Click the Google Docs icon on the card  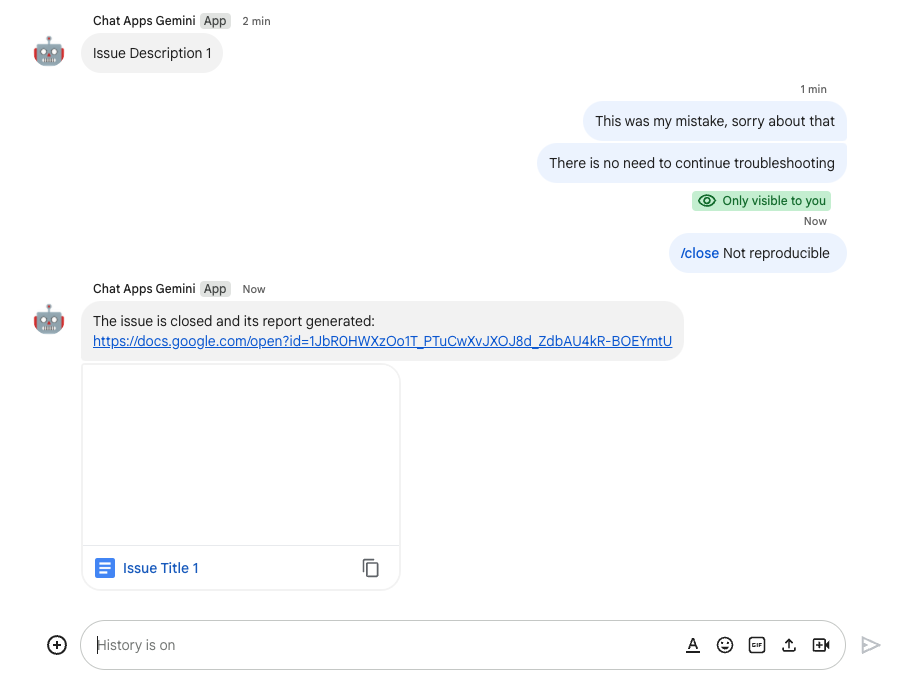(x=105, y=568)
